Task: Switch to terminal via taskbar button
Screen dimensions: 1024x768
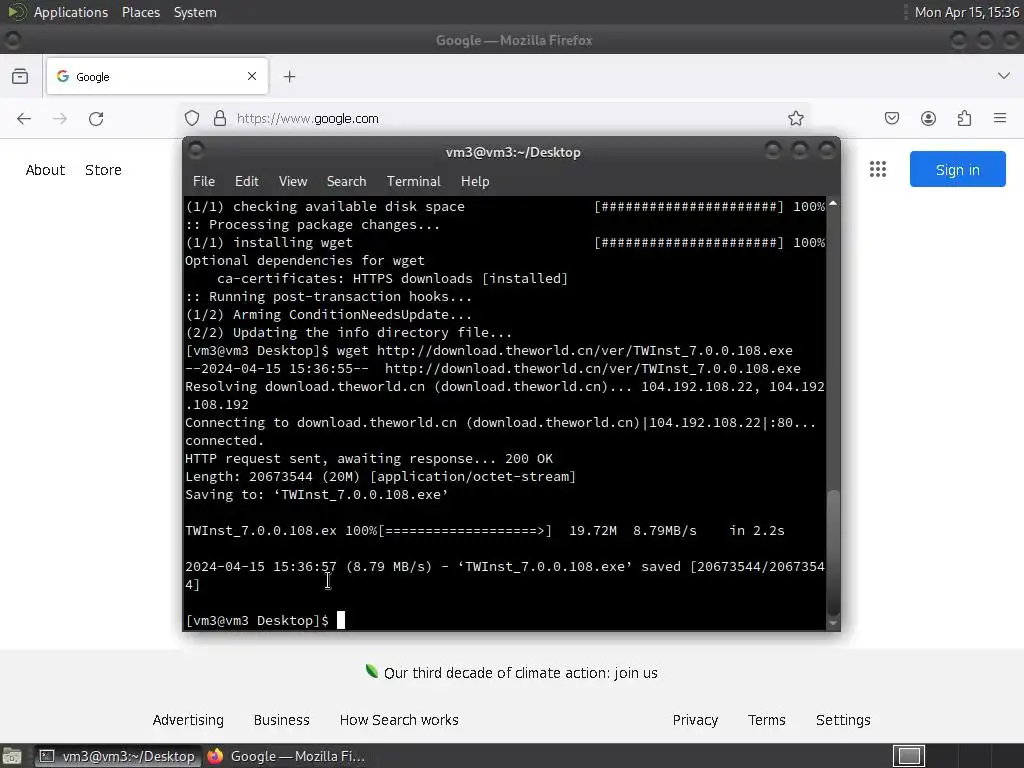Action: tap(118, 756)
